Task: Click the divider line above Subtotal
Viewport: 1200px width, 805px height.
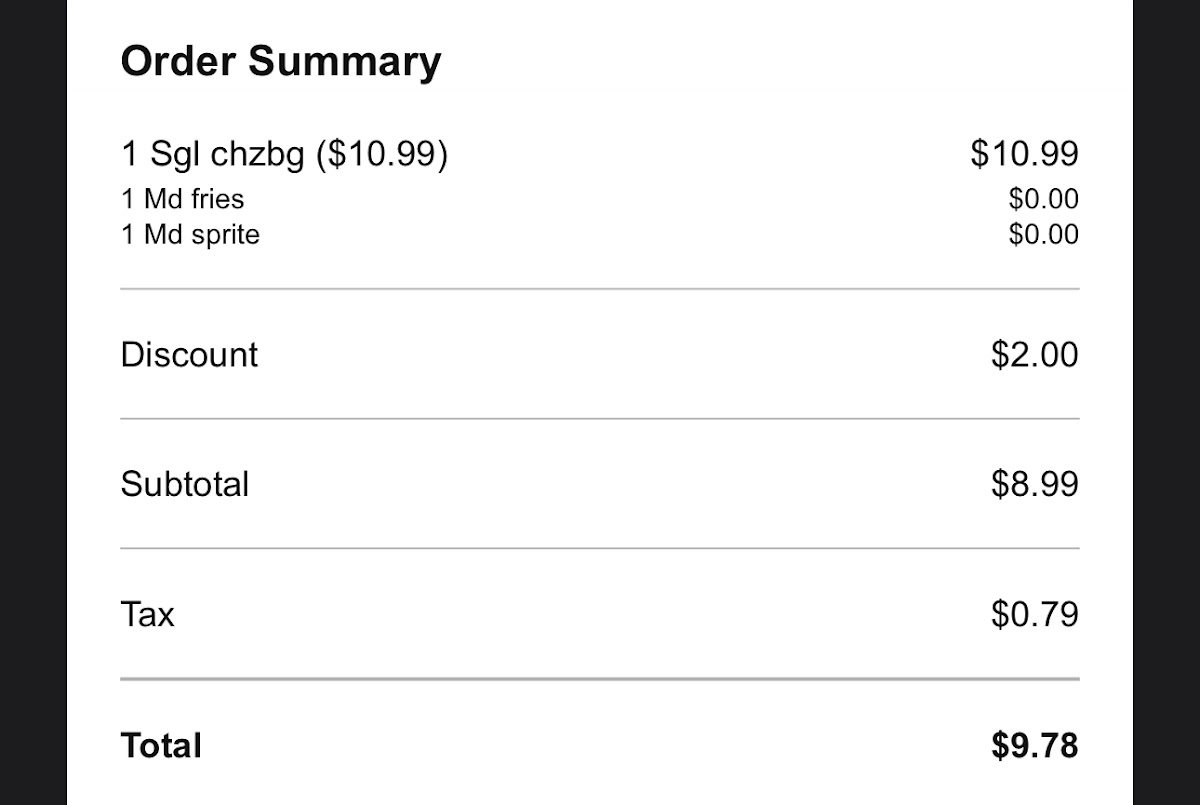Action: [x=600, y=419]
